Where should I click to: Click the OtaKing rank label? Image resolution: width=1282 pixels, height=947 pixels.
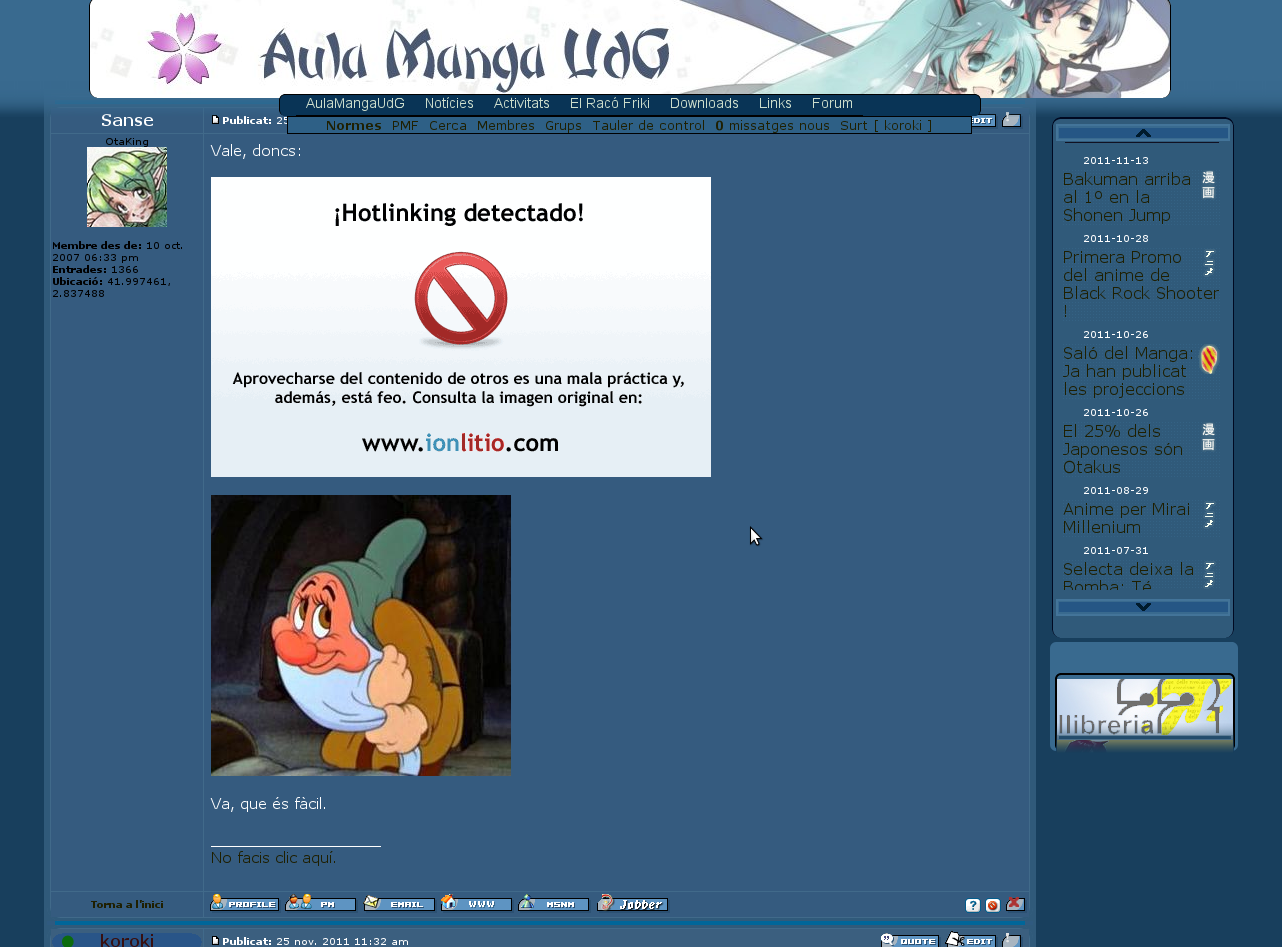127,141
